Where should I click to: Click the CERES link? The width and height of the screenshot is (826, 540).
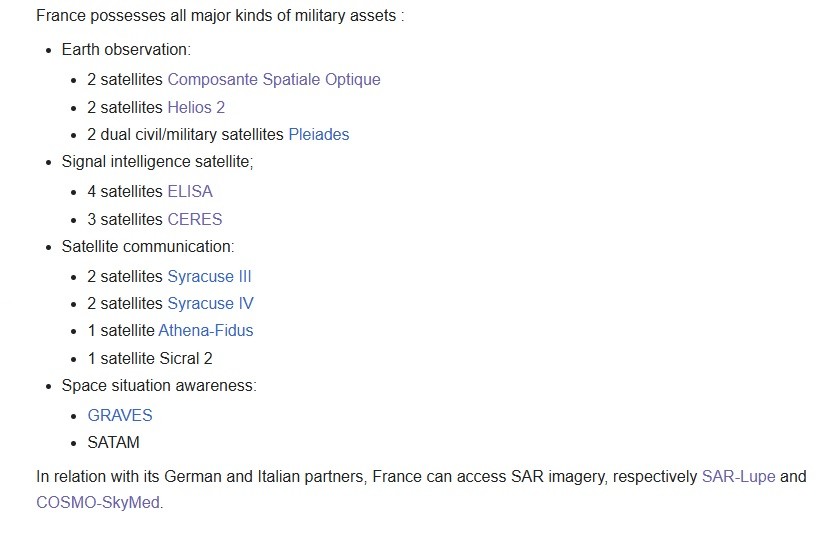(x=194, y=219)
